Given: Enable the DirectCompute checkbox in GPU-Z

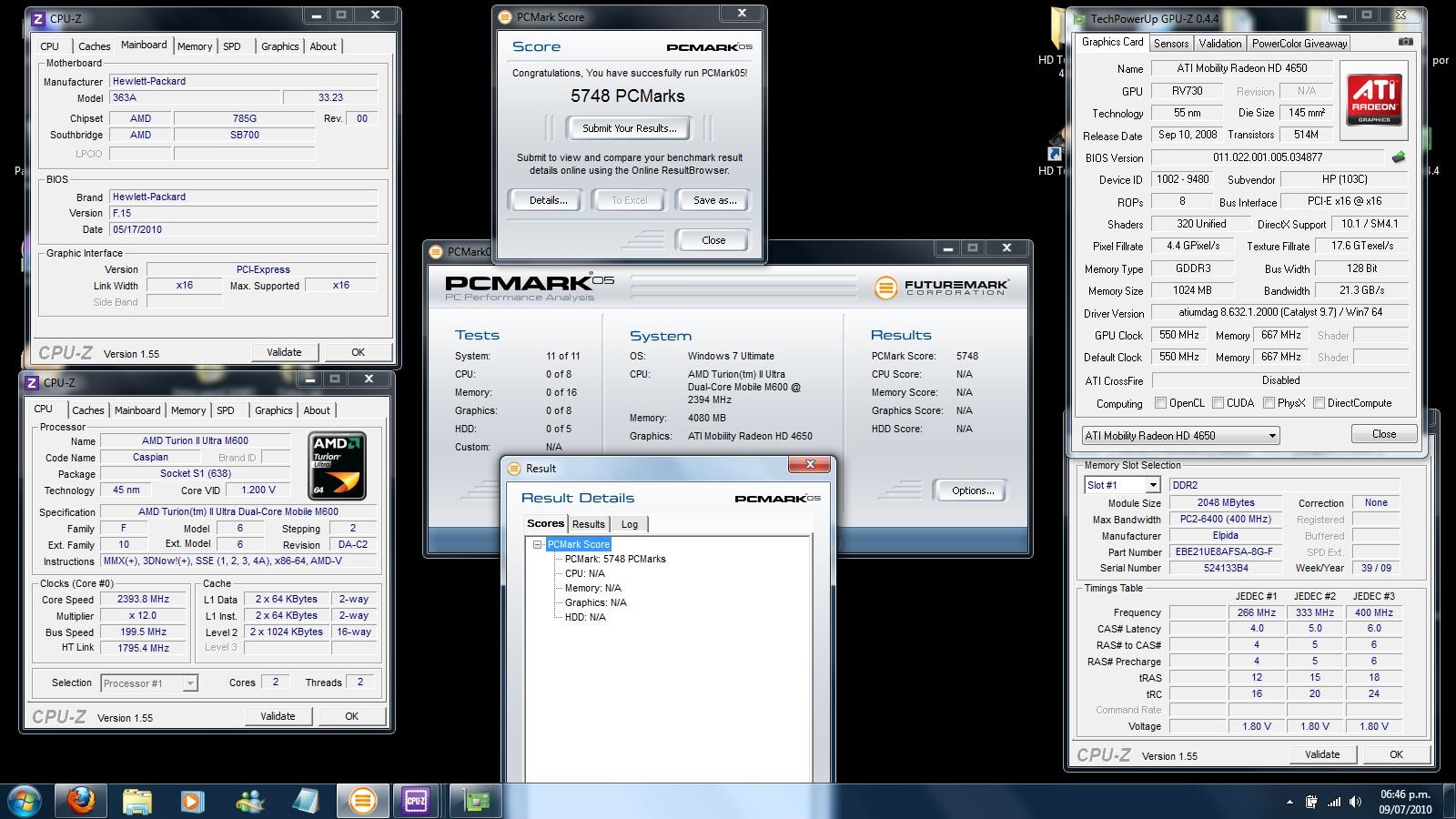Looking at the screenshot, I should point(1319,403).
